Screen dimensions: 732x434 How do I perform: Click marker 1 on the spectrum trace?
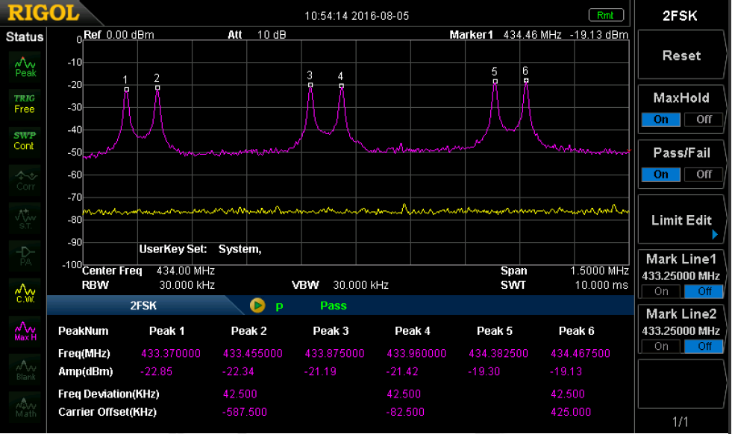126,89
